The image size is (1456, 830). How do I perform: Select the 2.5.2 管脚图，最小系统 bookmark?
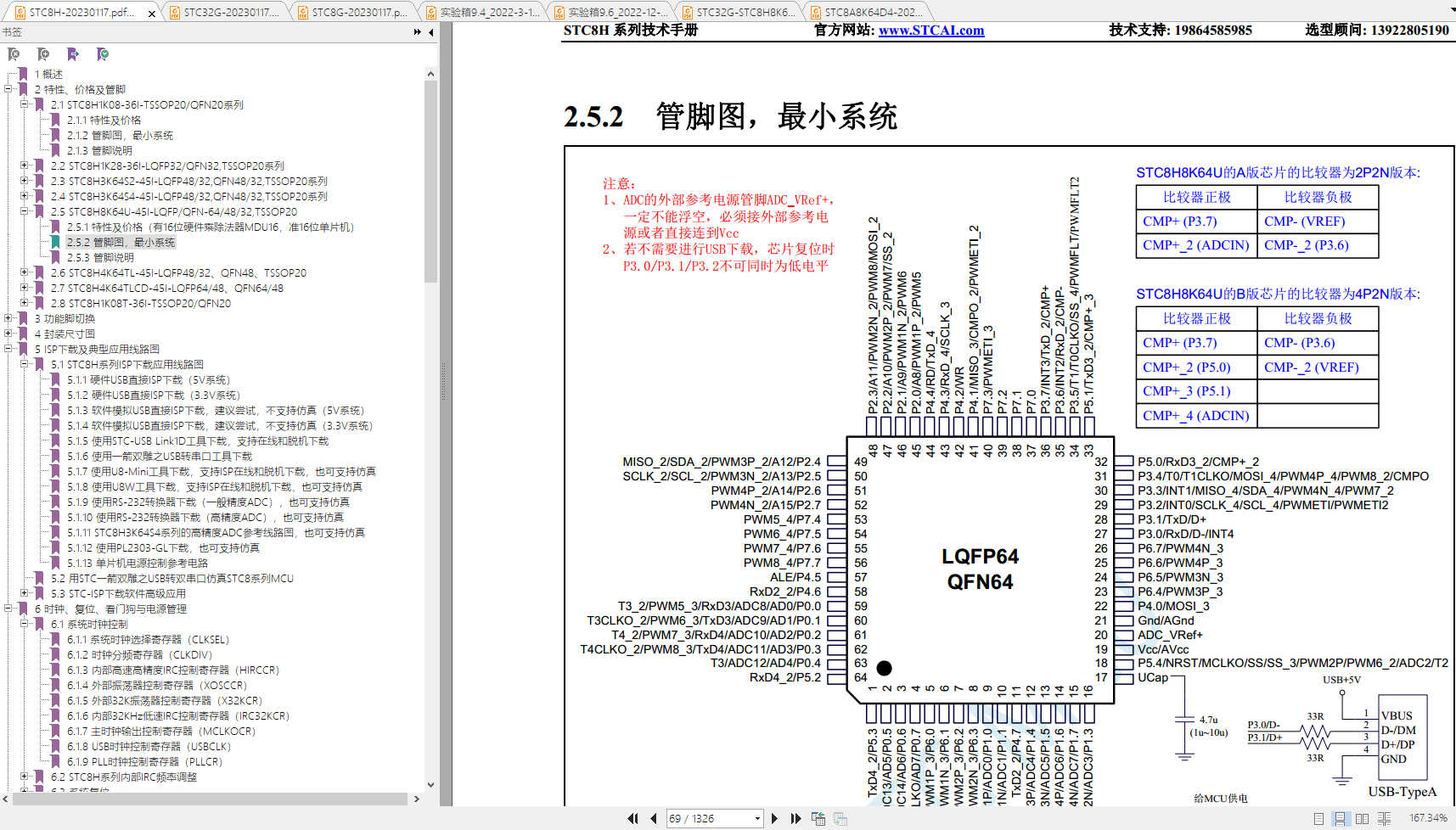[x=121, y=242]
